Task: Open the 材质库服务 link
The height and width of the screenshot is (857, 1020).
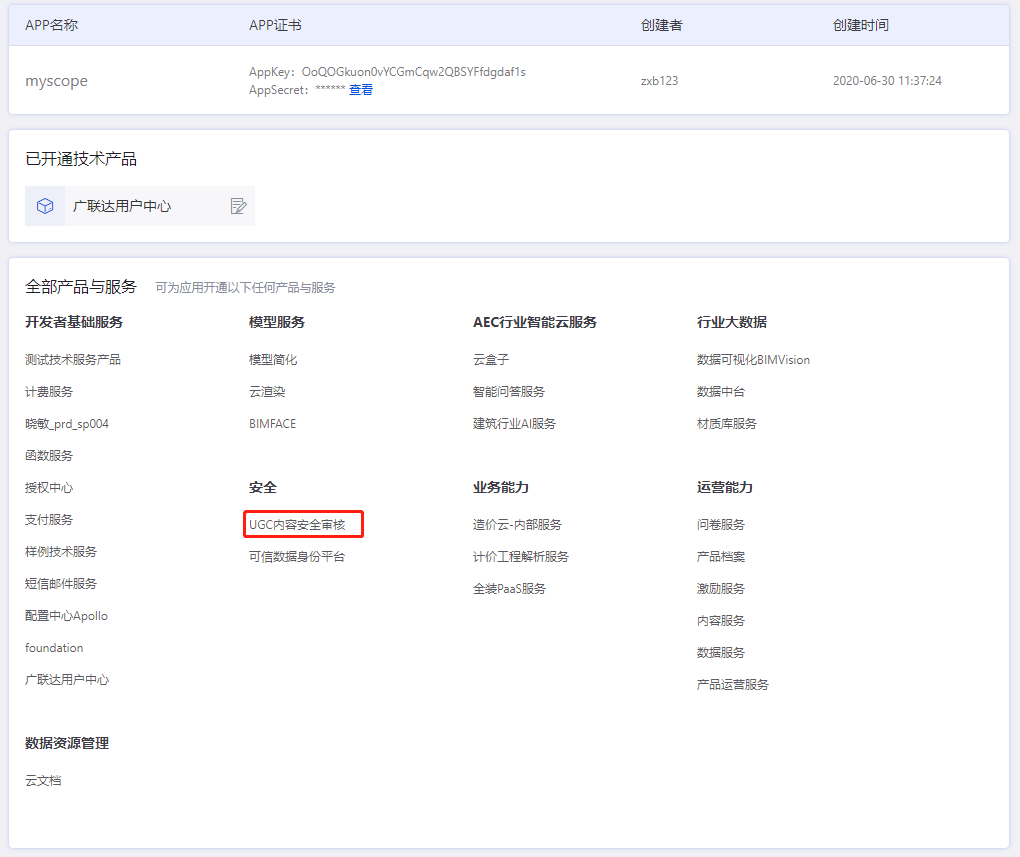Action: pyautogui.click(x=727, y=423)
